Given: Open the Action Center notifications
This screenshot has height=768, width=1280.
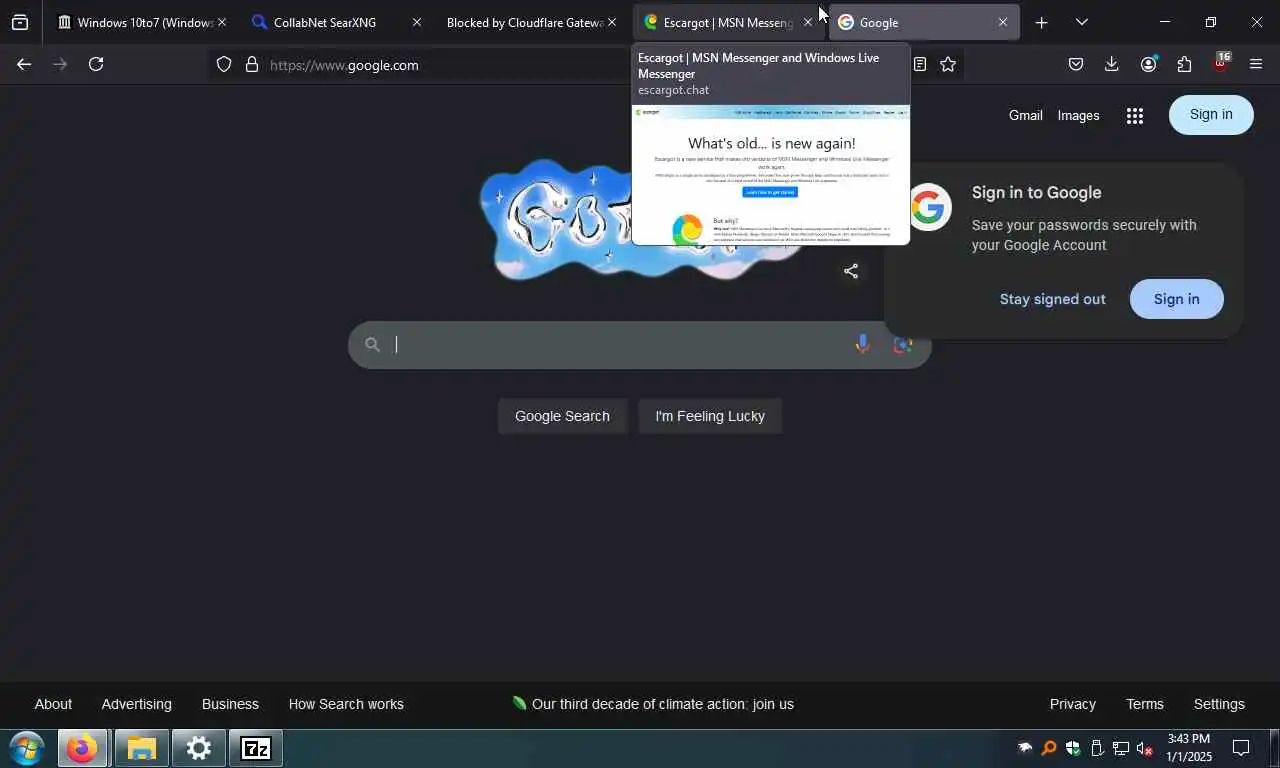Looking at the screenshot, I should (x=1241, y=748).
